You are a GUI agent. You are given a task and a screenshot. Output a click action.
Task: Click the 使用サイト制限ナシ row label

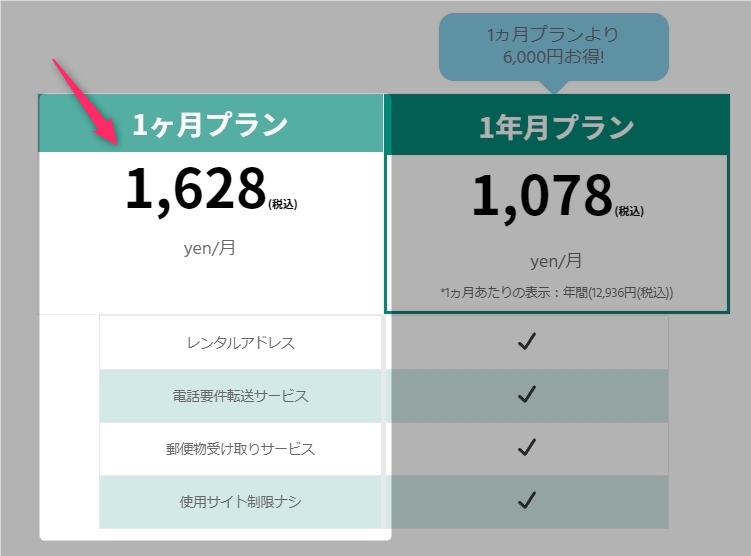pyautogui.click(x=240, y=501)
